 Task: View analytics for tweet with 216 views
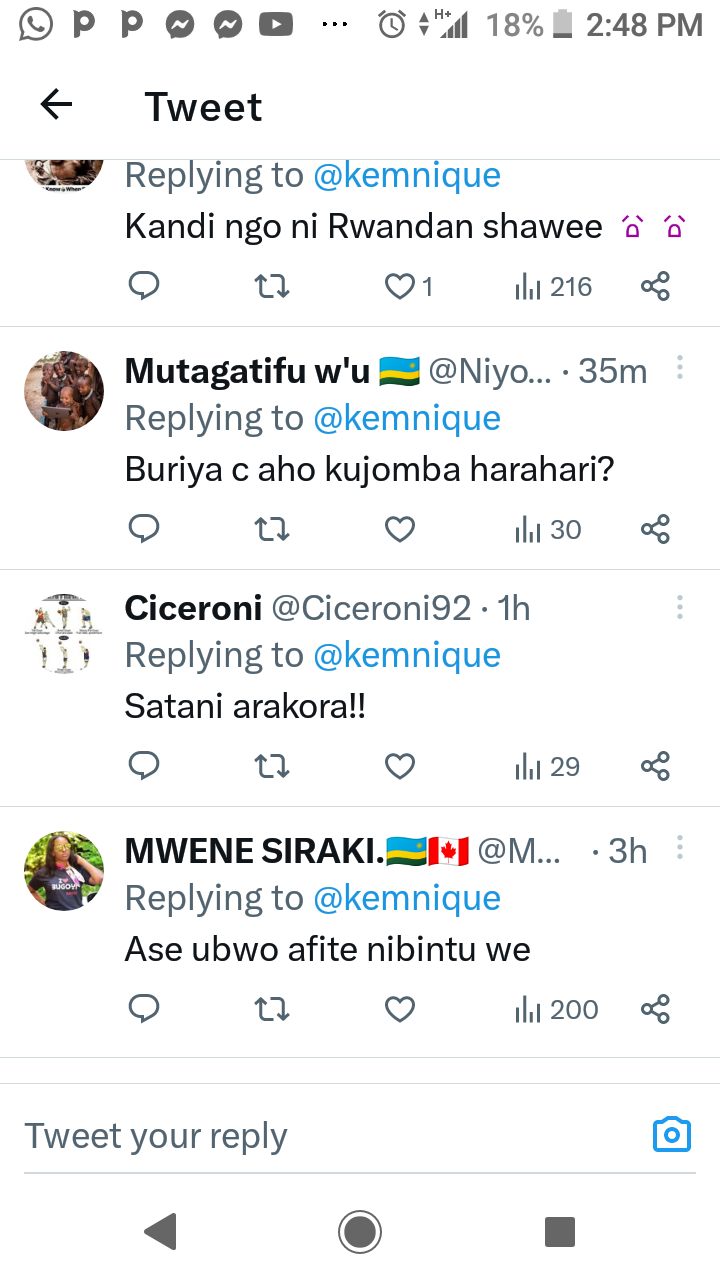point(554,287)
